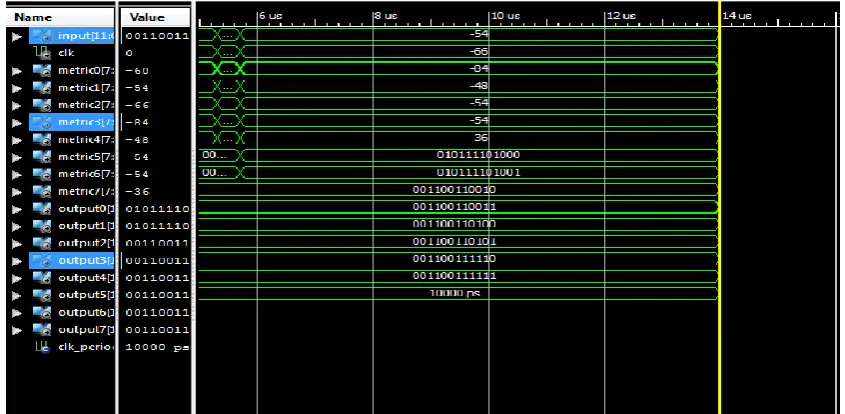Click waveform value 010111101000
Image resolution: width=845 pixels, height=414 pixels.
point(478,155)
